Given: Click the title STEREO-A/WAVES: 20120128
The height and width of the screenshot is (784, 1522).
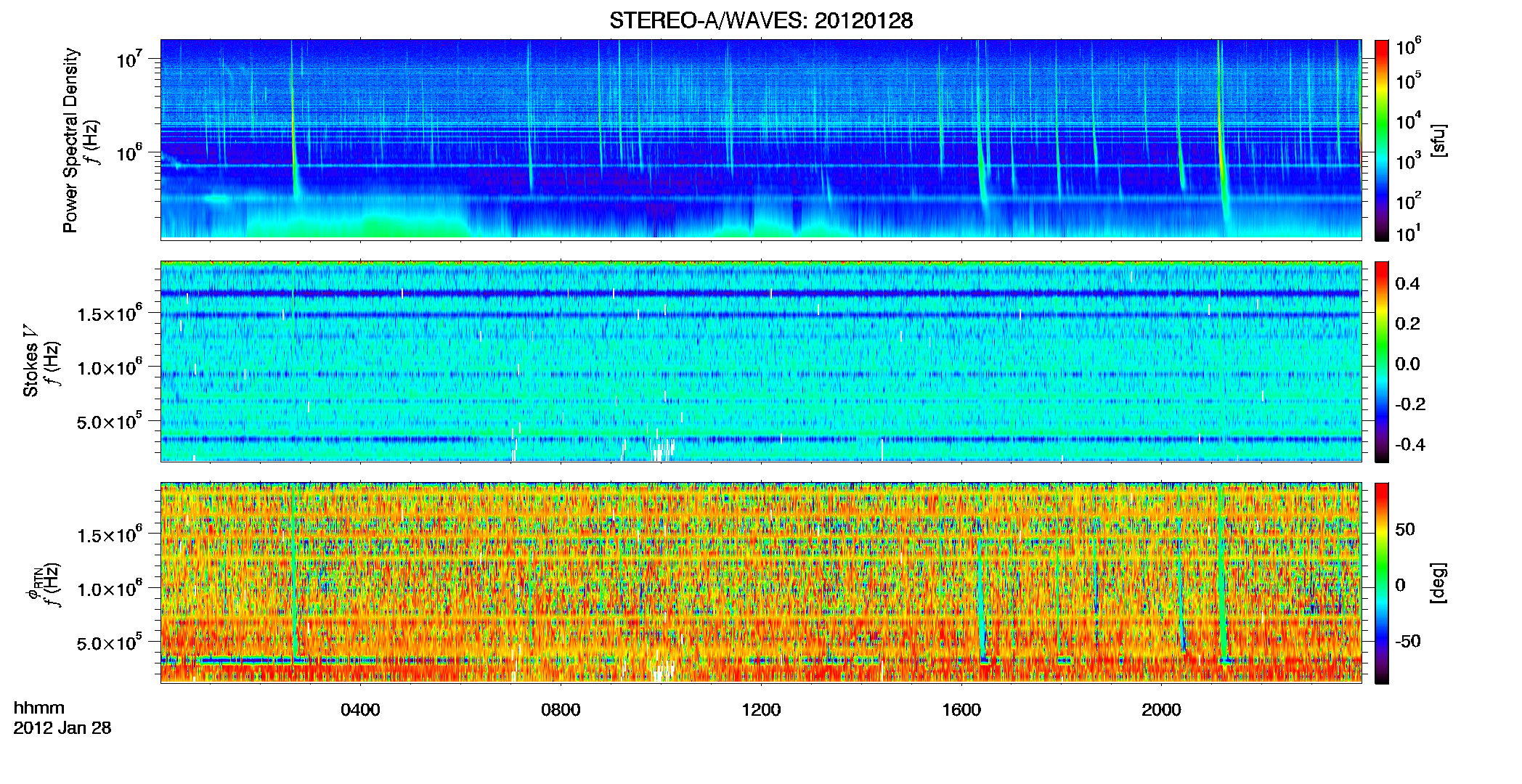Looking at the screenshot, I should click(760, 20).
